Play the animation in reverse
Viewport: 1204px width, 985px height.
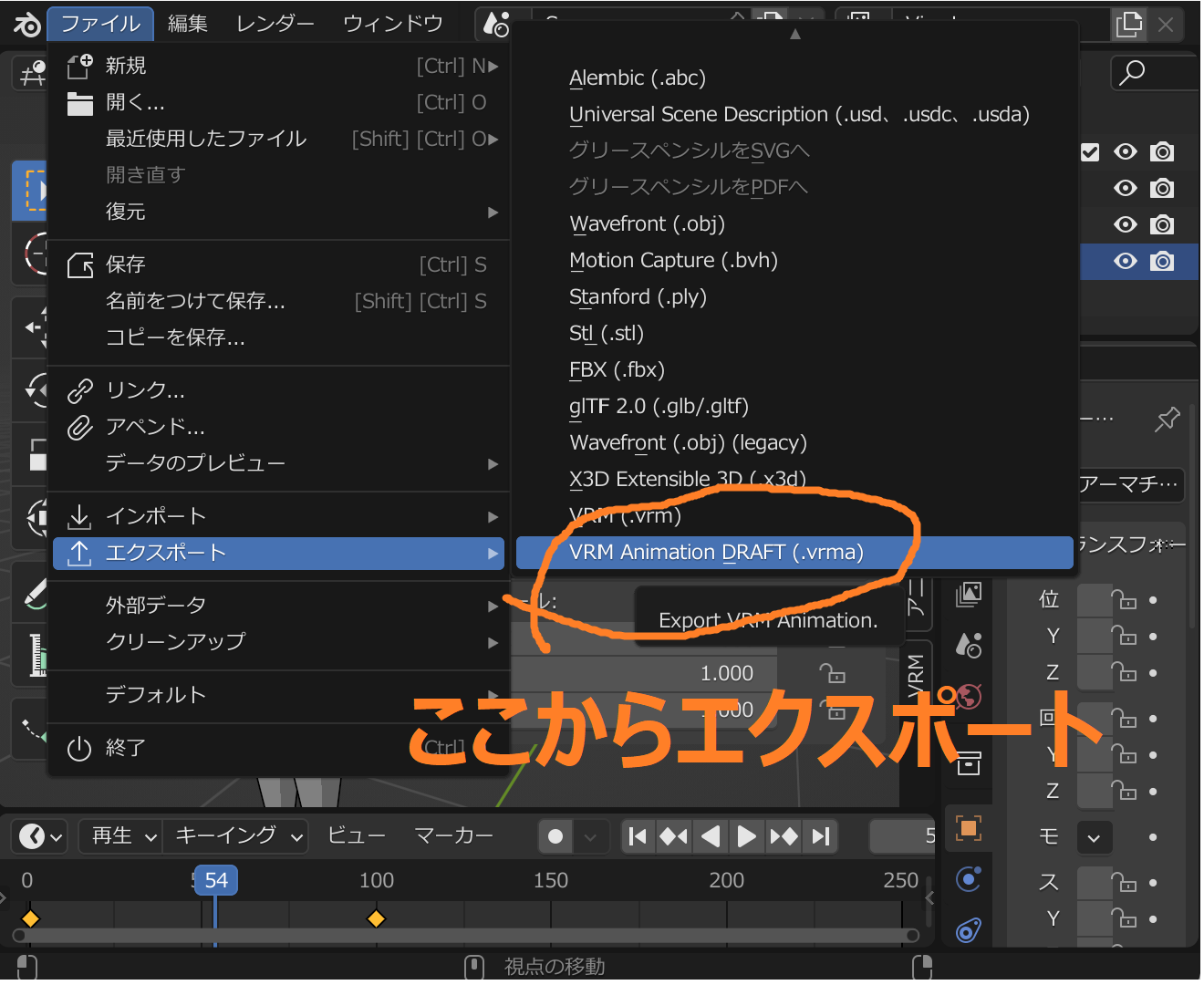click(x=711, y=836)
